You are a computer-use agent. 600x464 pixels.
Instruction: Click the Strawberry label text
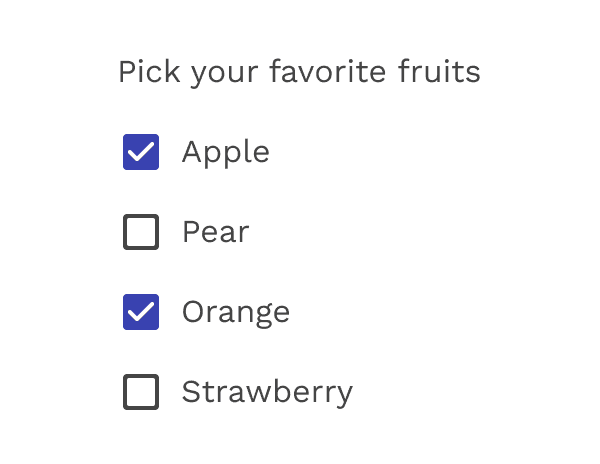click(x=267, y=392)
